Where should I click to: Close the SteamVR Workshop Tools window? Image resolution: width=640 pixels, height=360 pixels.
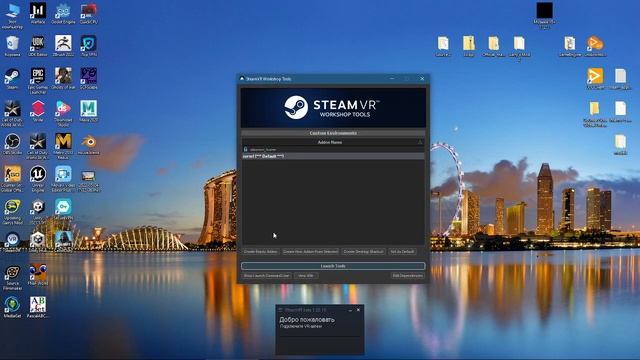(422, 78)
